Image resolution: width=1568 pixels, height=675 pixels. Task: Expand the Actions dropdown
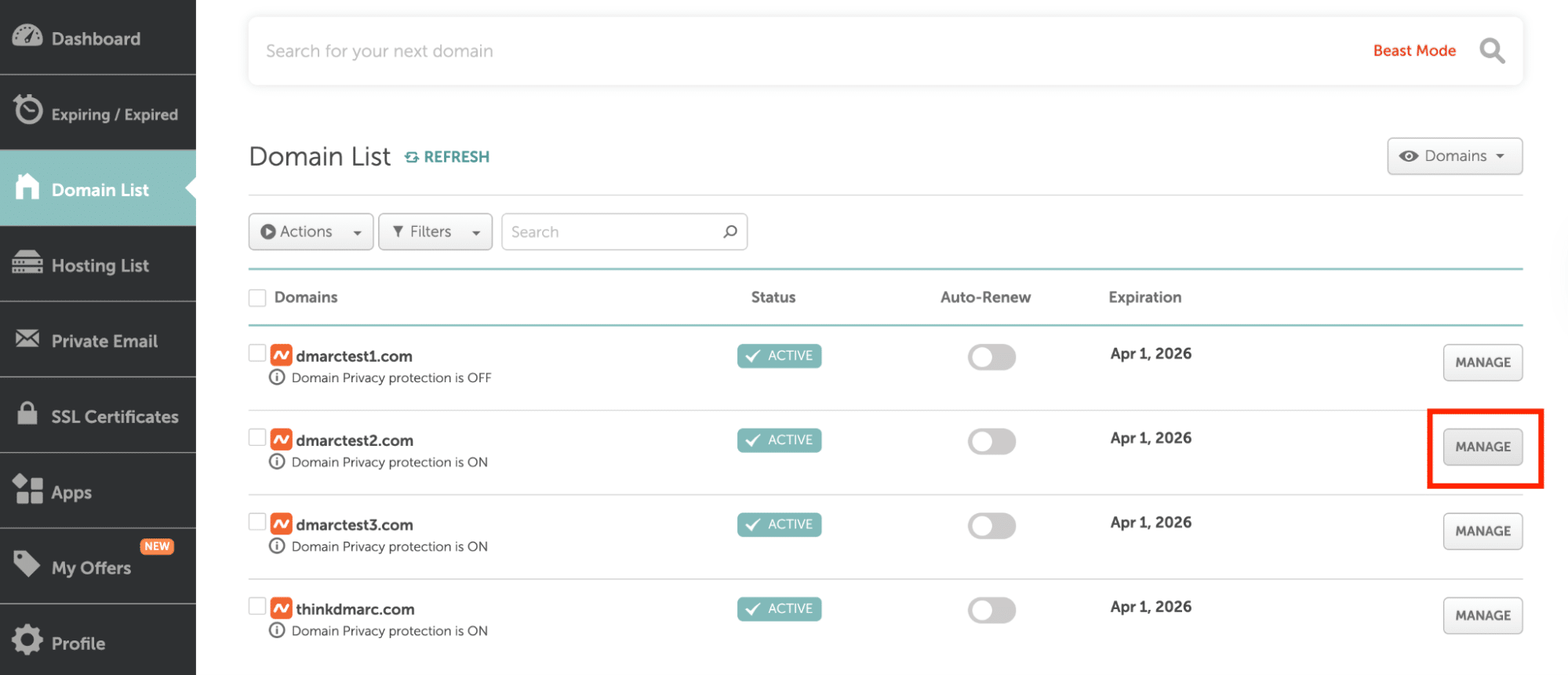point(311,232)
